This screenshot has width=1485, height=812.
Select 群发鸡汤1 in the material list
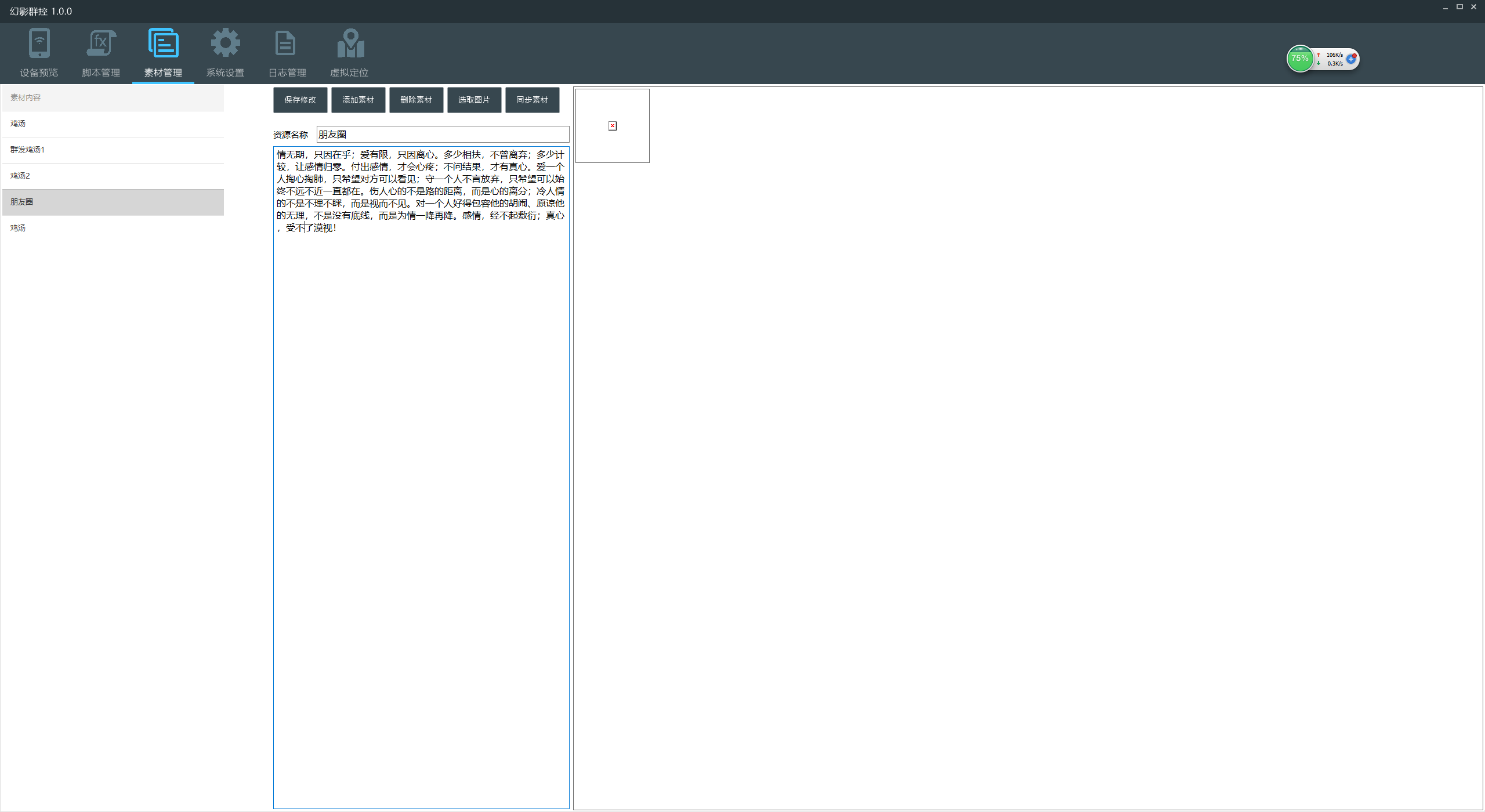[x=113, y=150]
